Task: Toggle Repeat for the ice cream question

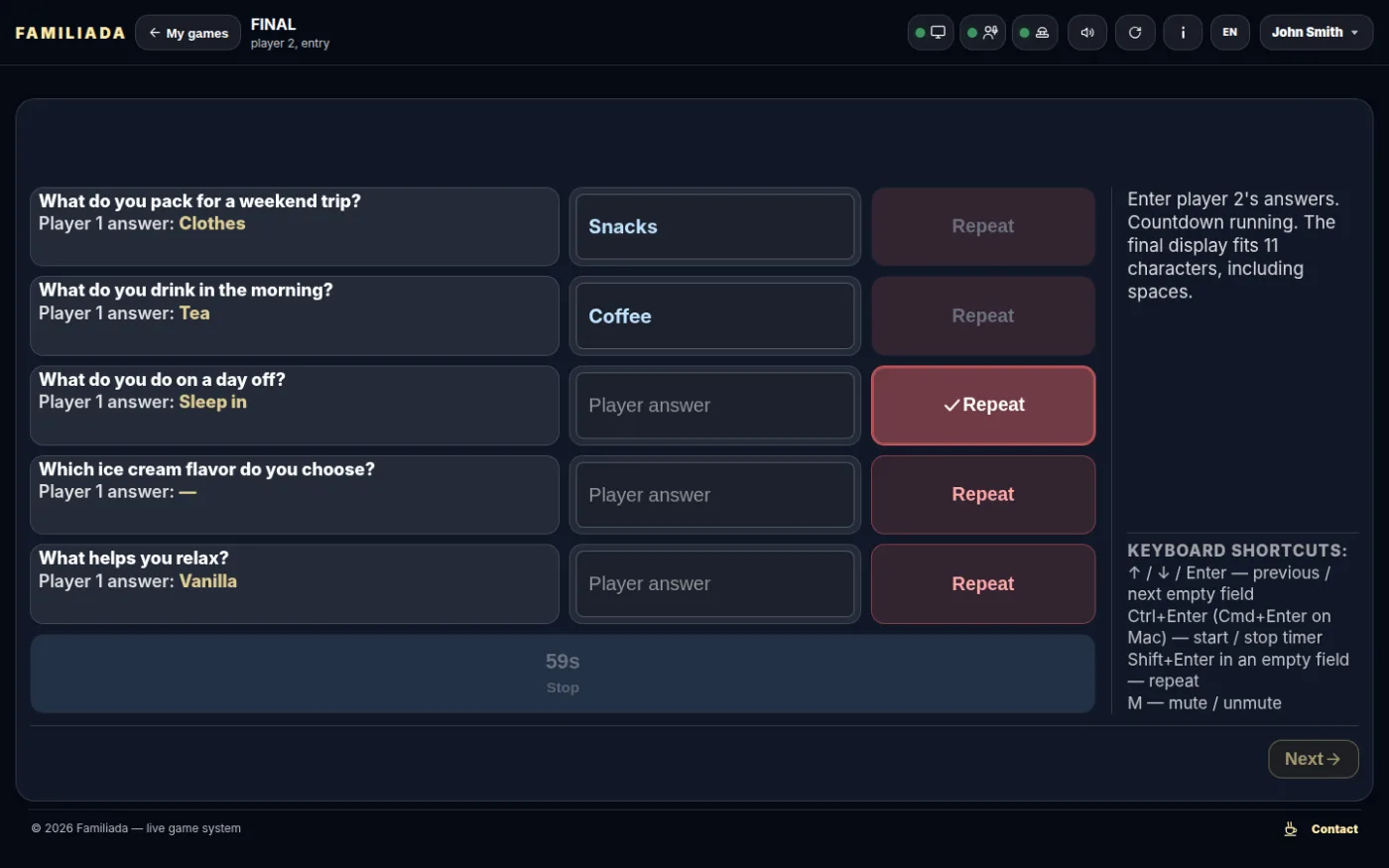Action: [983, 494]
